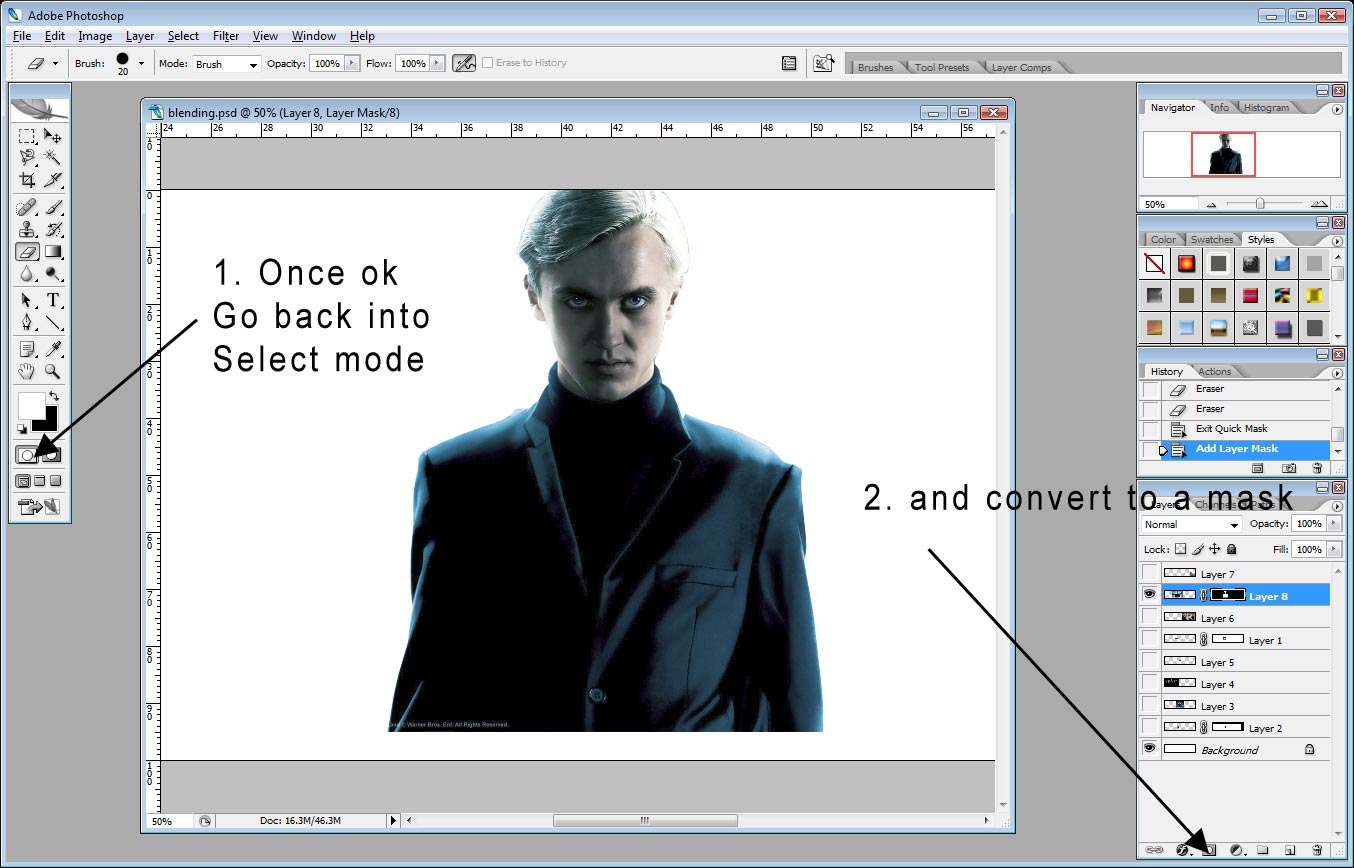Select the Move tool
Image resolution: width=1354 pixels, height=868 pixels.
point(53,136)
